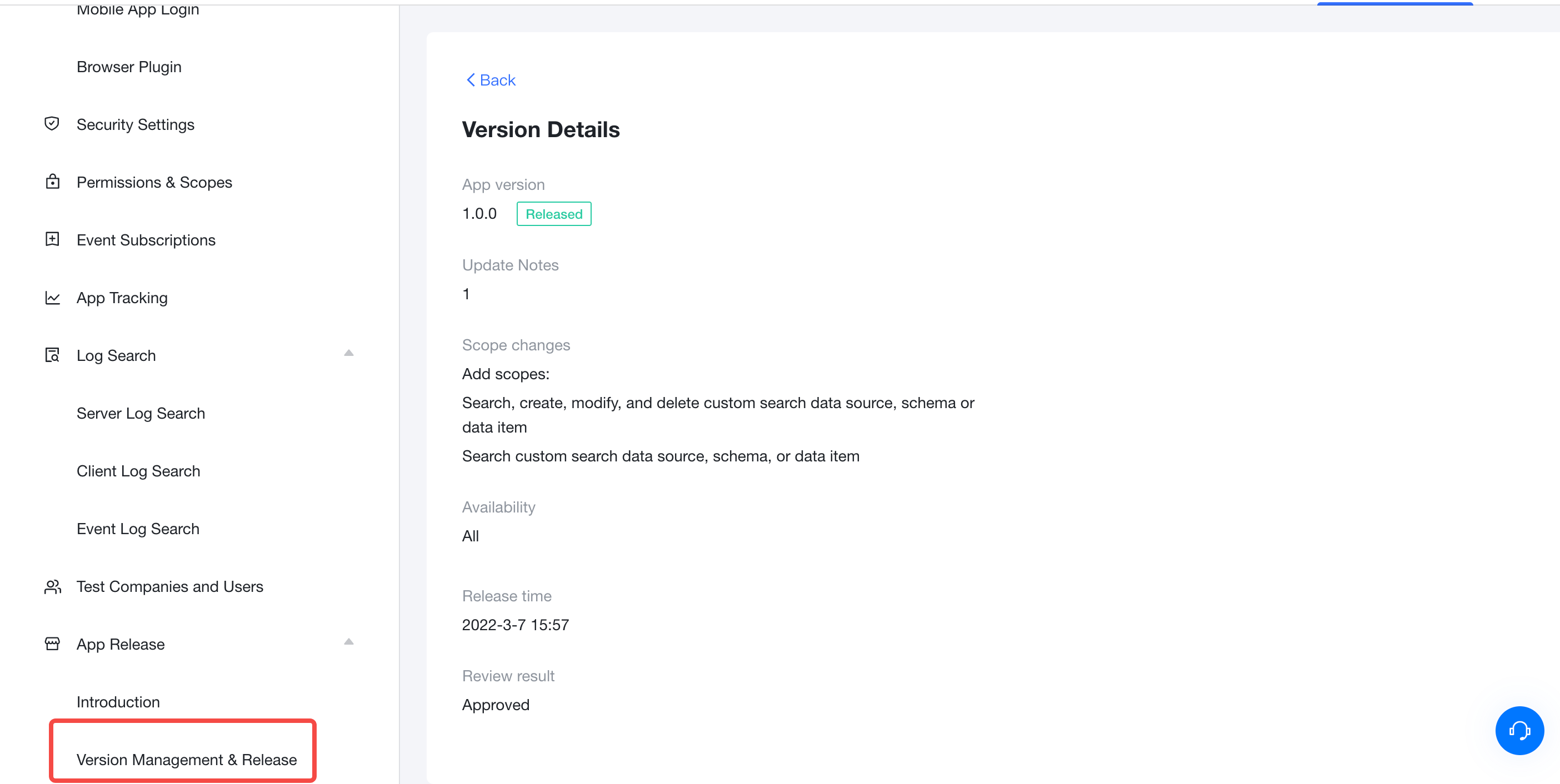Open the App Release Introduction page
Screen dimensions: 1560x784
[118, 702]
